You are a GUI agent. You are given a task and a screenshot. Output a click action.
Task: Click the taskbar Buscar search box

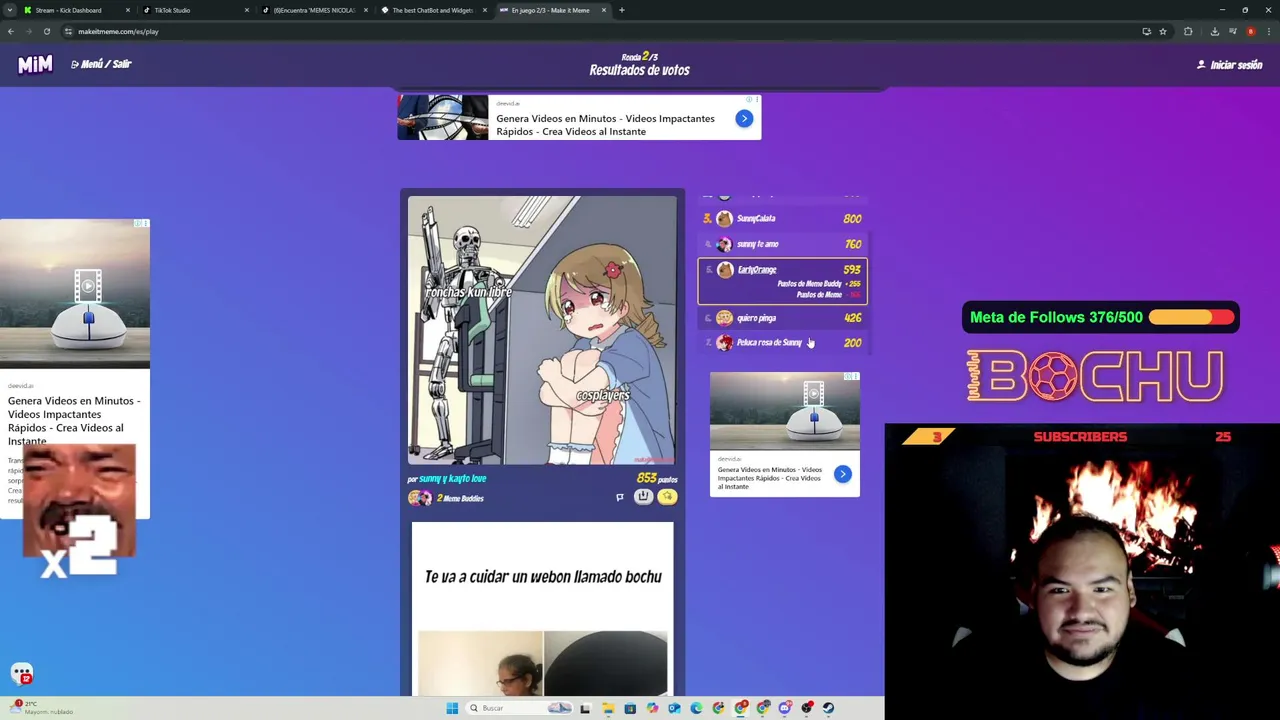click(519, 708)
